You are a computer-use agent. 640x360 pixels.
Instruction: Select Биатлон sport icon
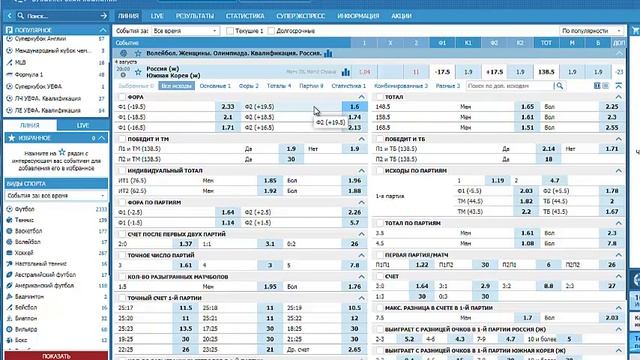[9, 318]
